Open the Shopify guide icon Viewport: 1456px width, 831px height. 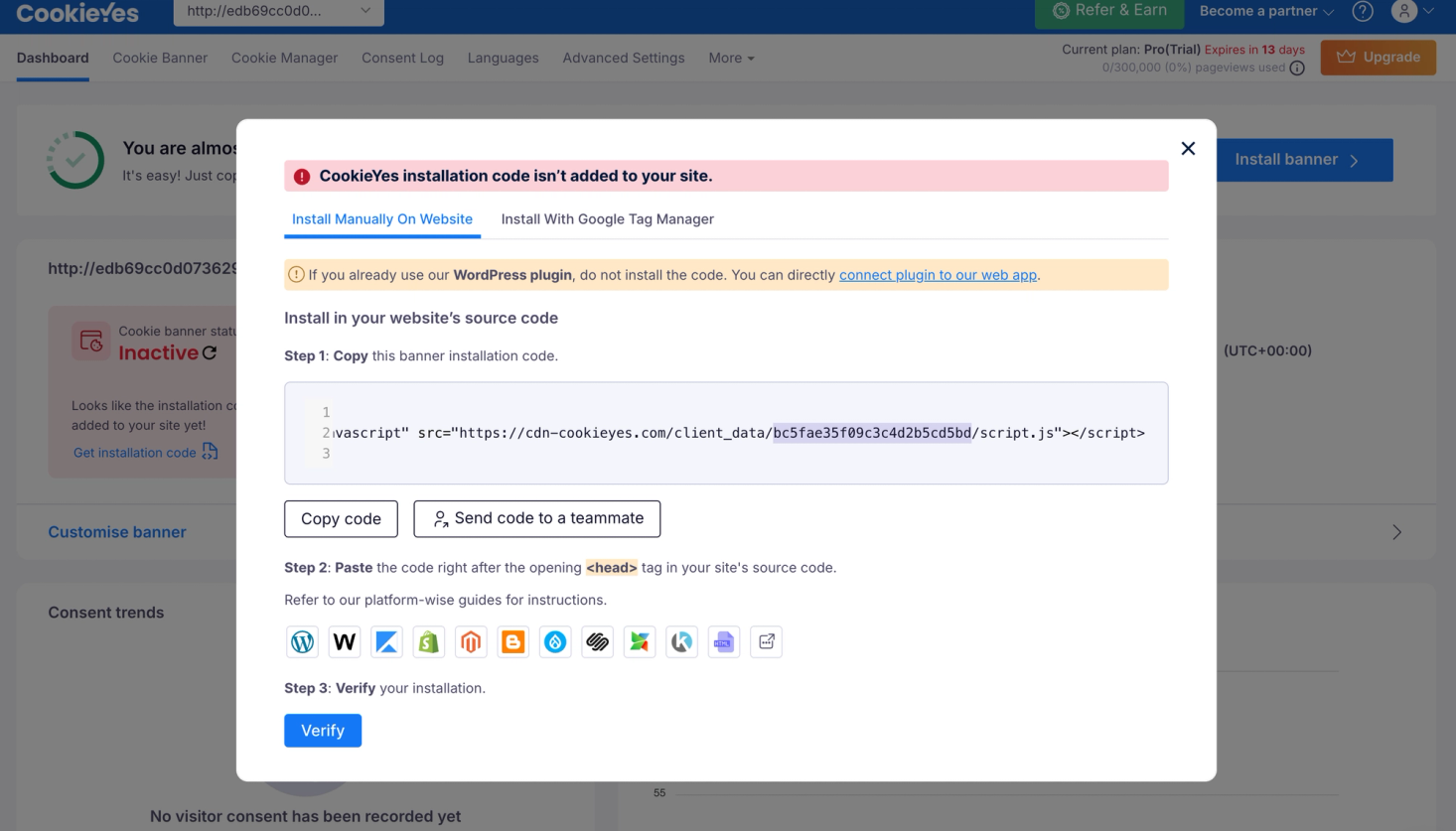(429, 641)
